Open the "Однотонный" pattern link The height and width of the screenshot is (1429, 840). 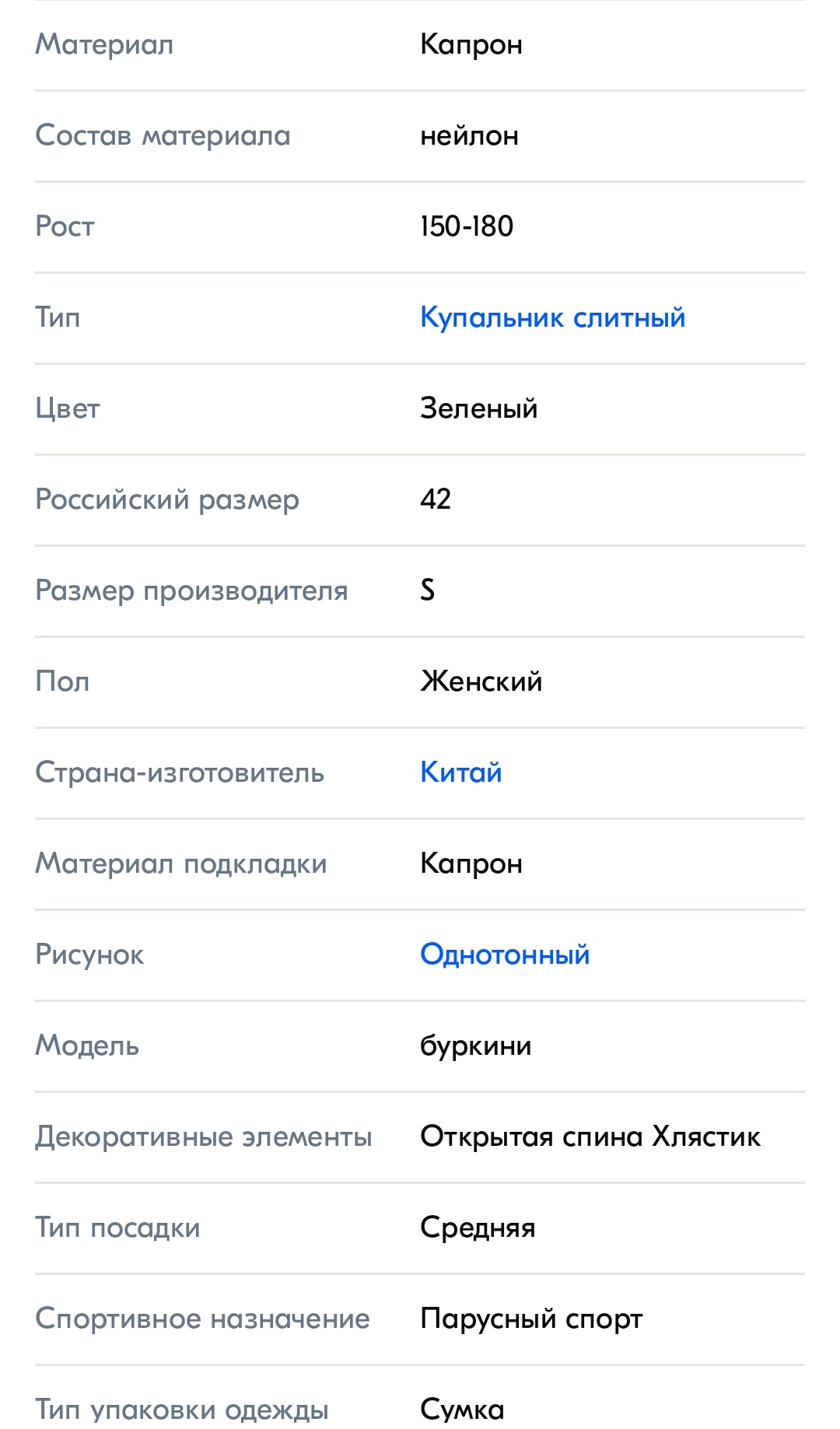point(505,954)
